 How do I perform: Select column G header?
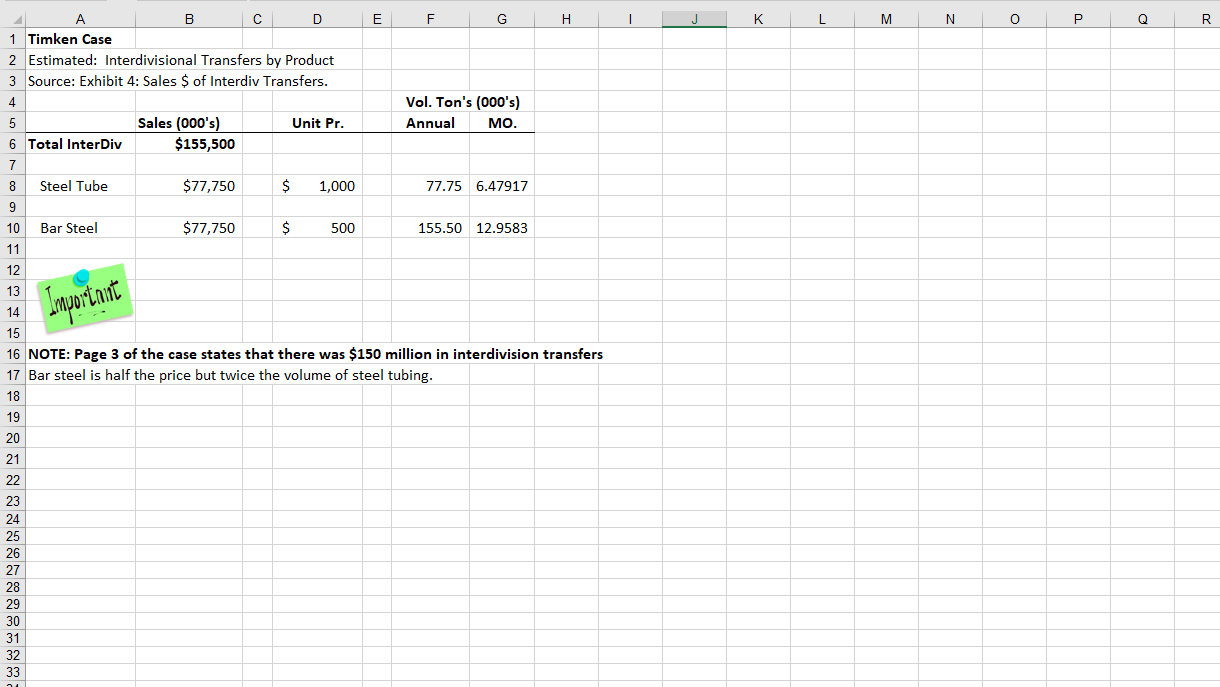pyautogui.click(x=501, y=18)
